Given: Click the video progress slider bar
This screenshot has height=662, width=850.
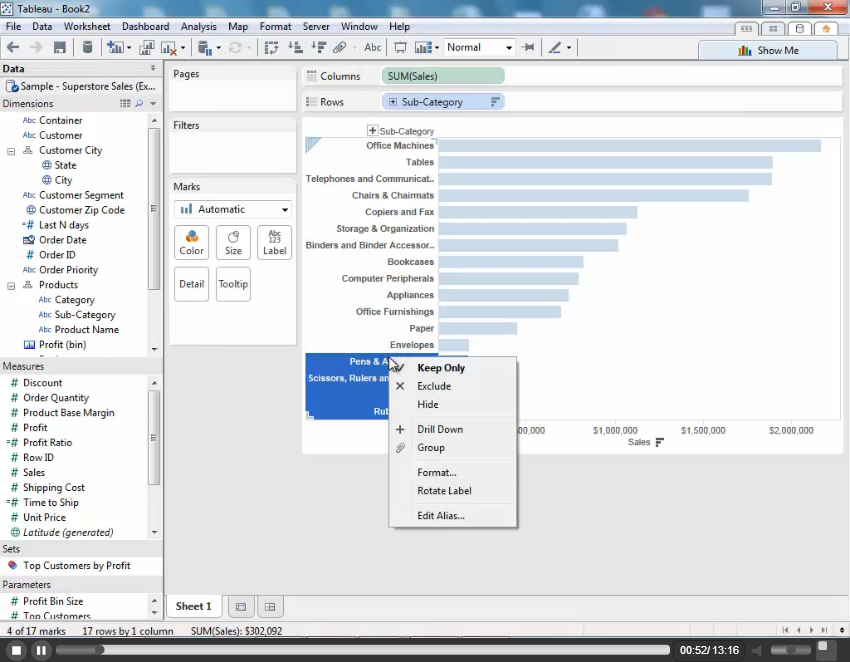Looking at the screenshot, I should click(360, 650).
